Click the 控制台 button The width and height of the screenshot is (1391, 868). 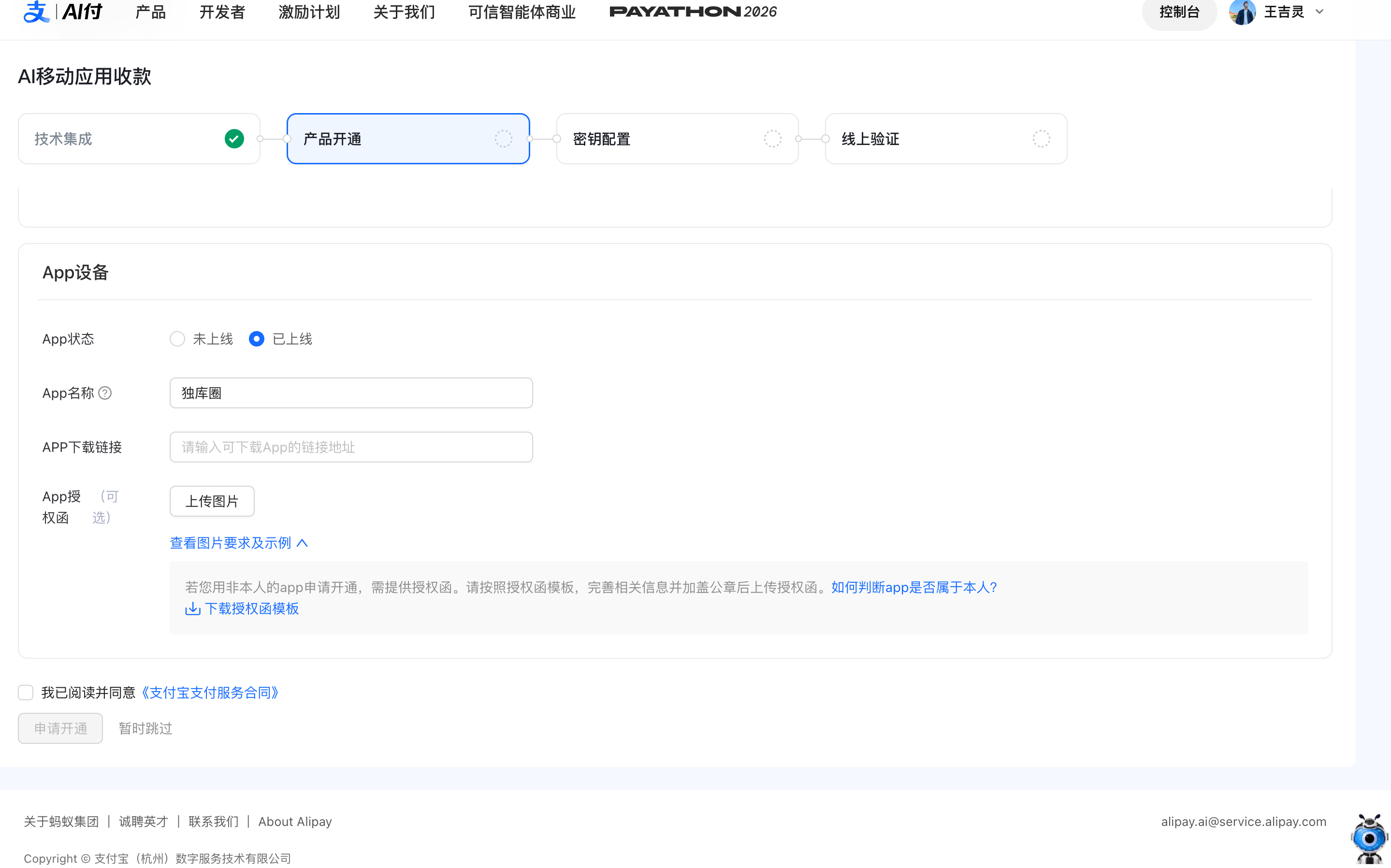[x=1179, y=12]
